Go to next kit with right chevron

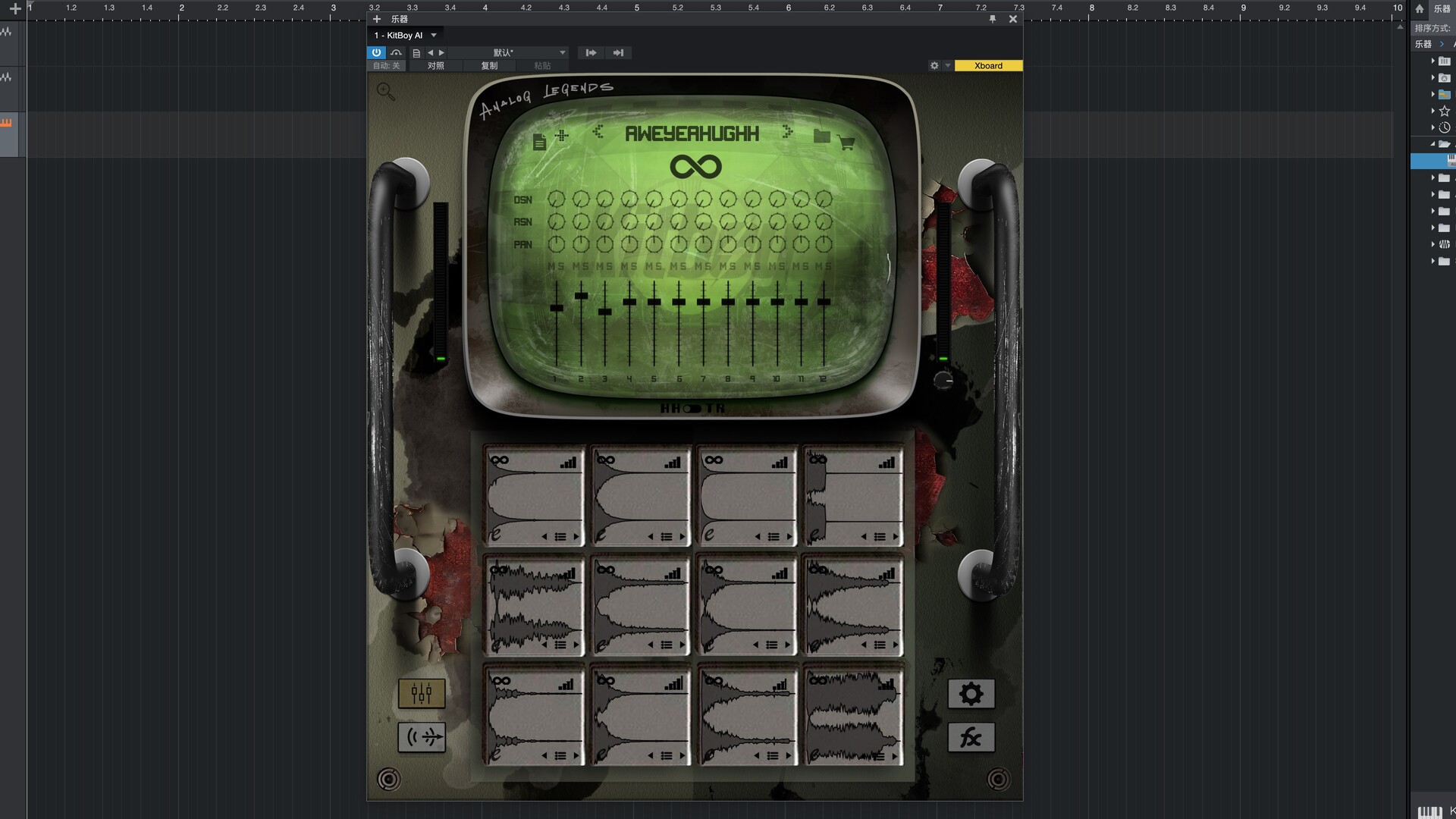tap(787, 132)
